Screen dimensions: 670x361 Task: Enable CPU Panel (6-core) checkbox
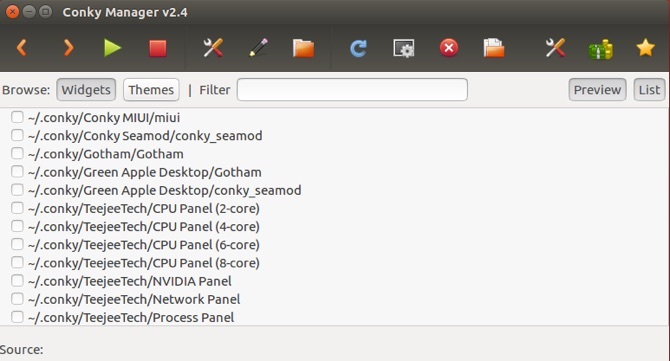point(17,244)
